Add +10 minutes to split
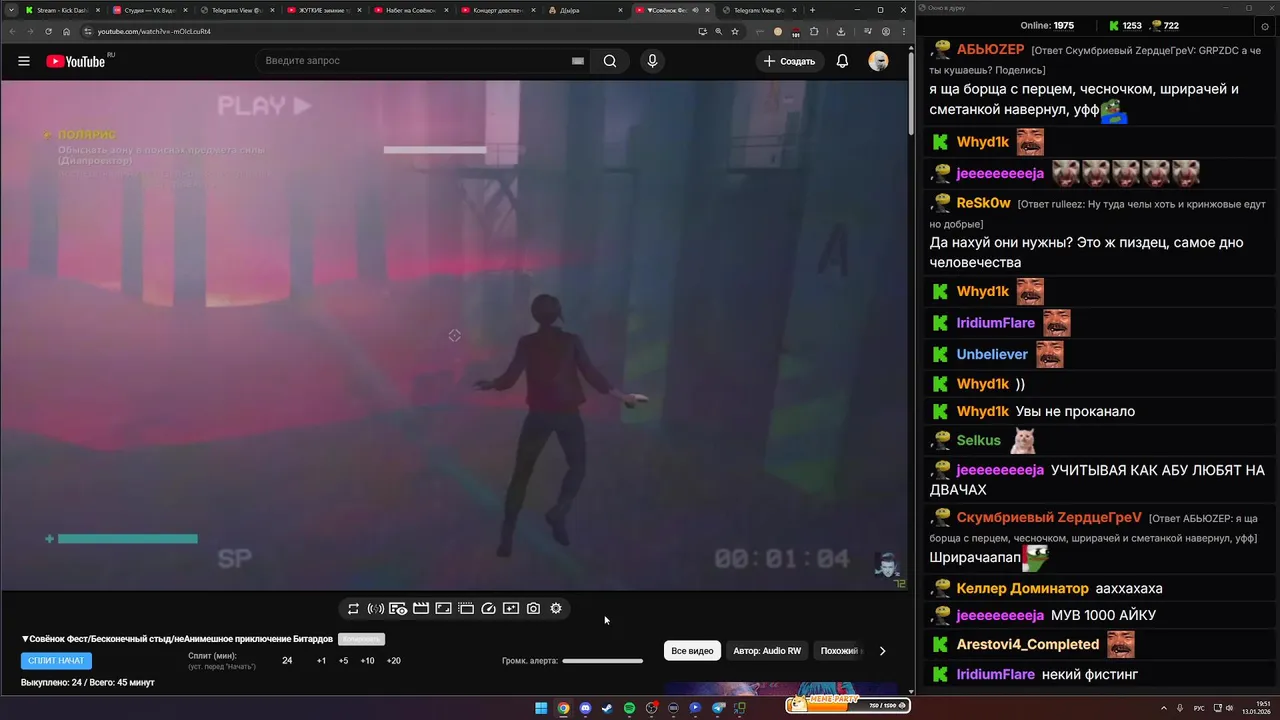The image size is (1280, 720). (x=367, y=660)
